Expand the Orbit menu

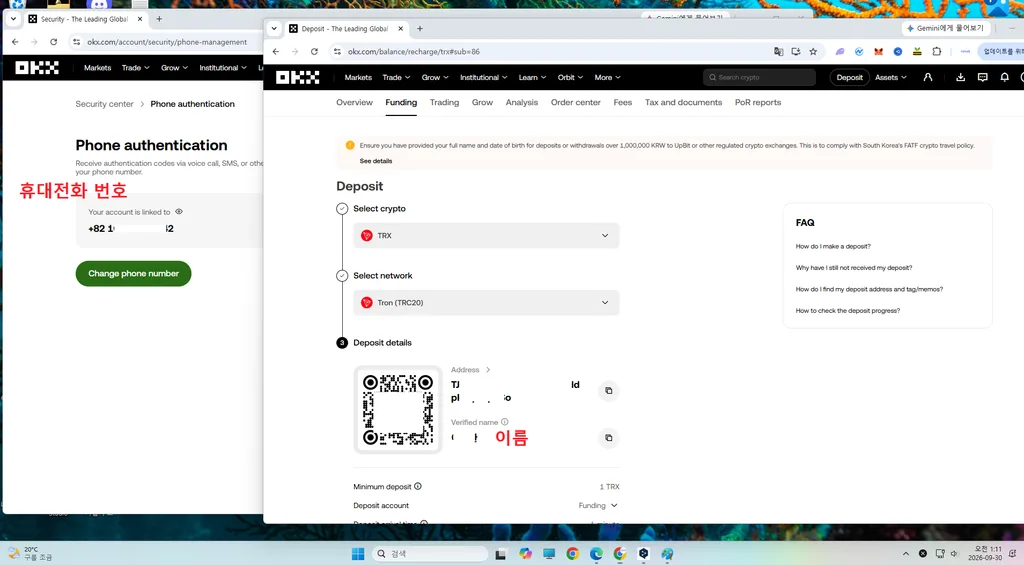click(x=570, y=77)
